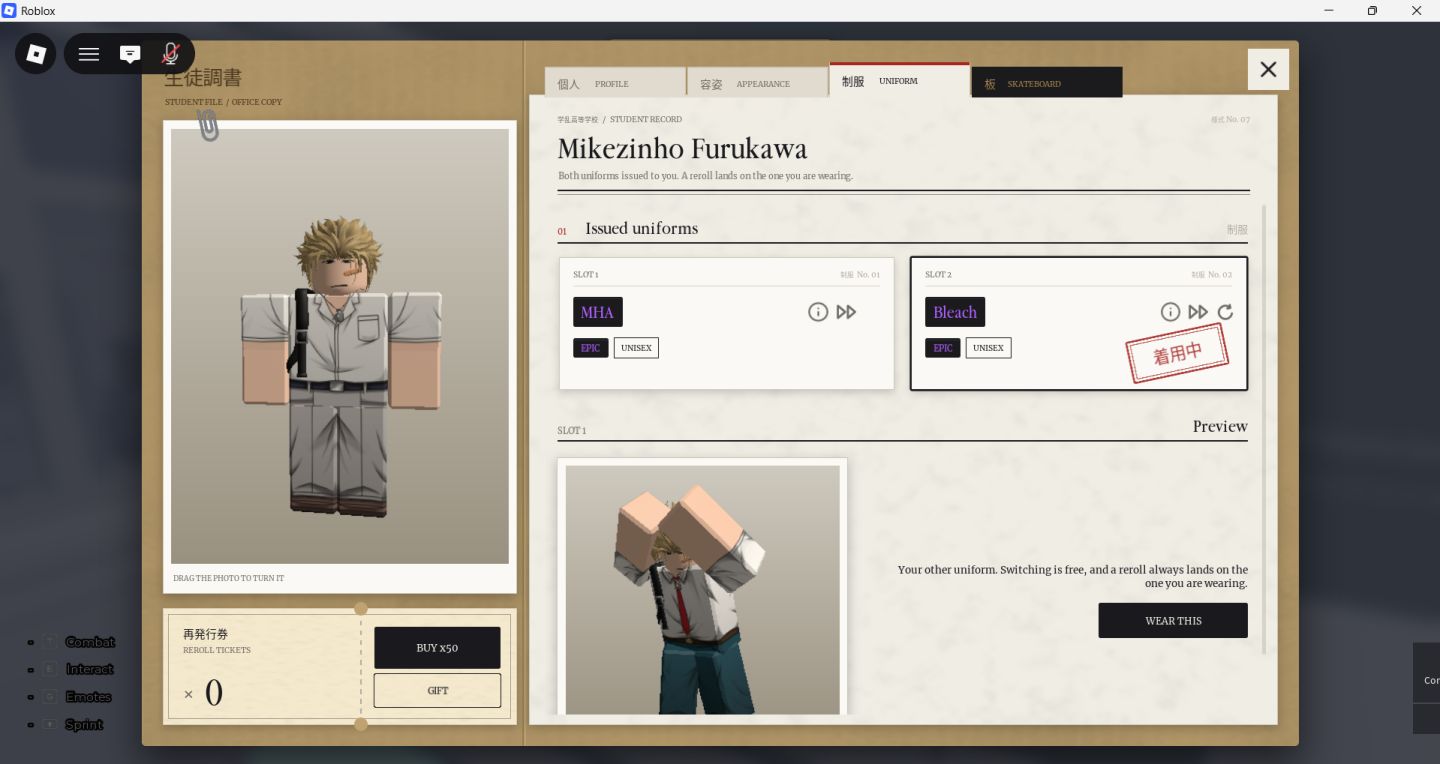Screen dimensions: 1440x764
Task: Click the DRAG THE PHOTO TO TURN IT caption
Action: [229, 578]
